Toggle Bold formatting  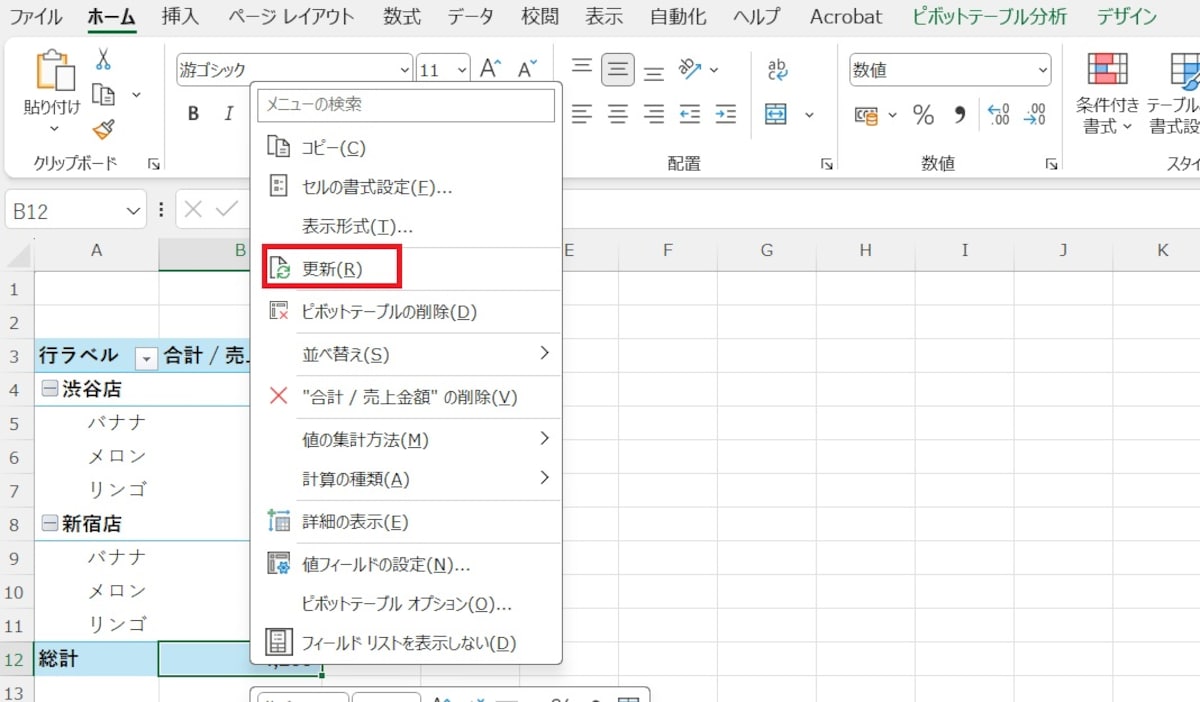193,114
